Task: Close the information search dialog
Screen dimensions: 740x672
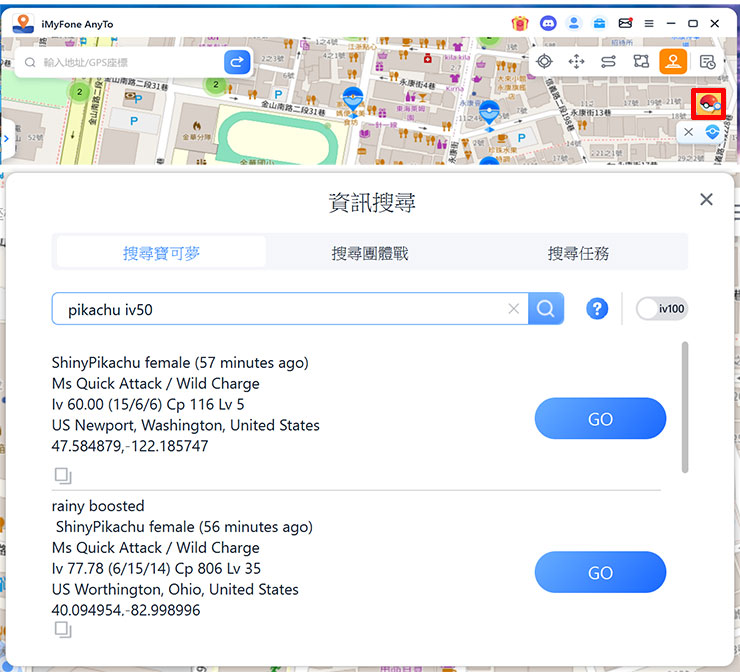Action: (x=706, y=199)
